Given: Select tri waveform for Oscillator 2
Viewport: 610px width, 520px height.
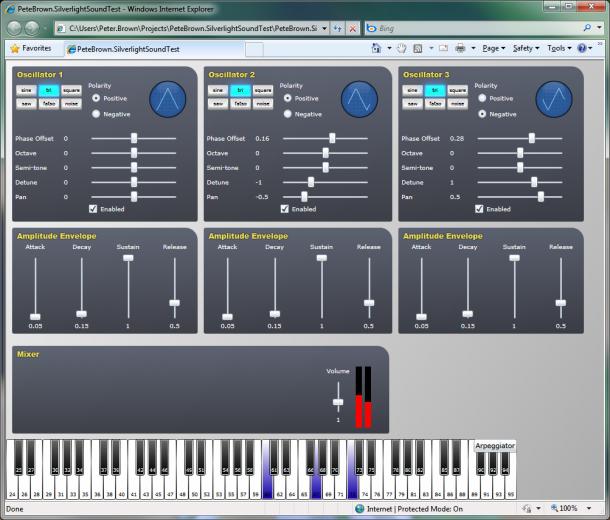Looking at the screenshot, I should pos(240,90).
